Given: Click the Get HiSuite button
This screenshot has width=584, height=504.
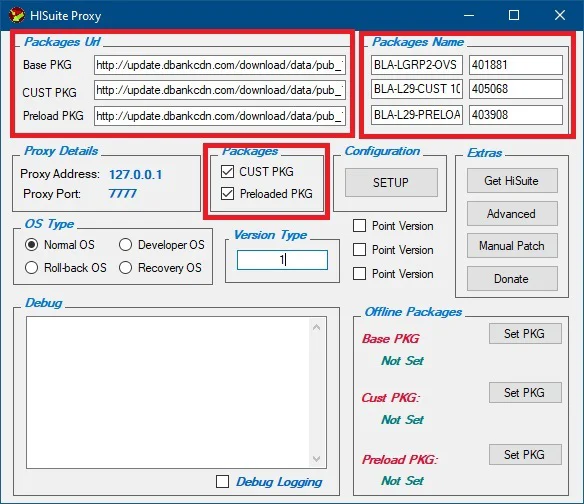Looking at the screenshot, I should coord(512,181).
